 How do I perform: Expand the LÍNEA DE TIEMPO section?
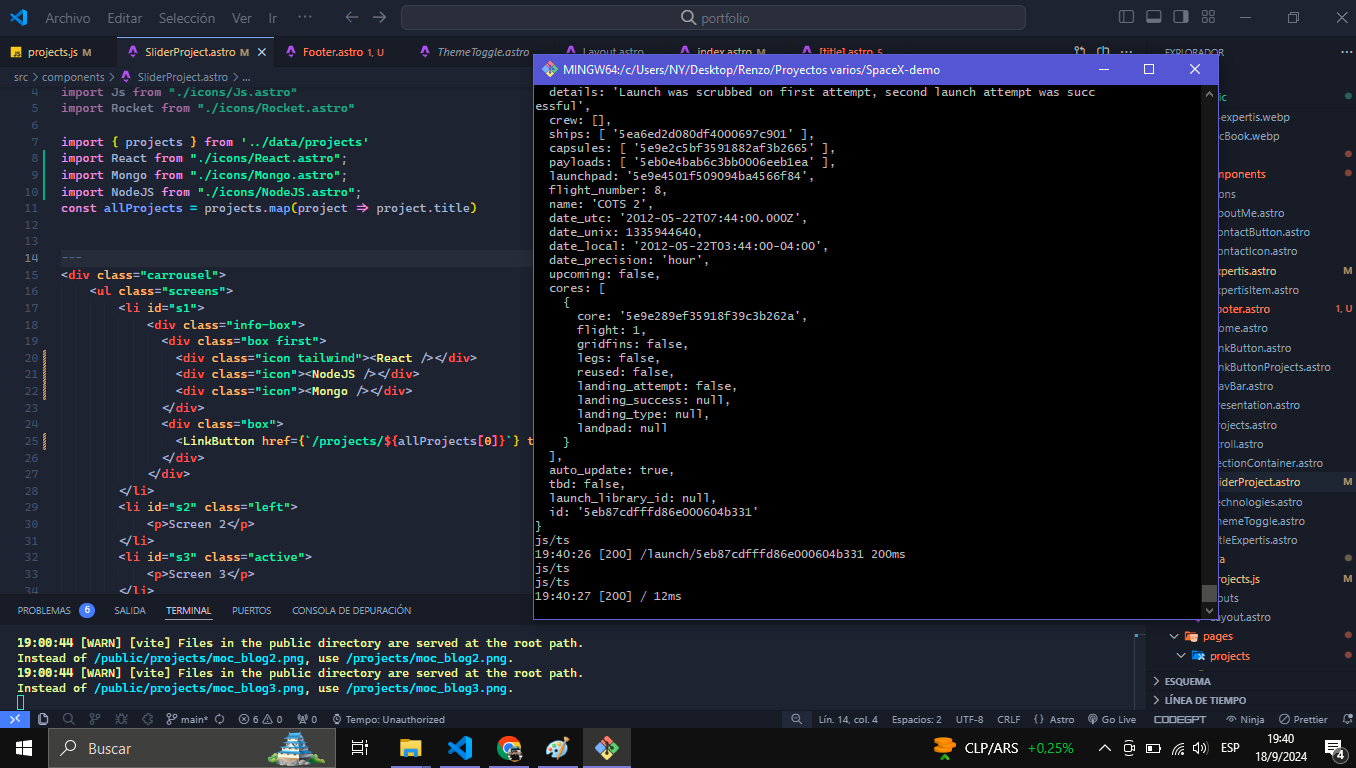click(x=1204, y=701)
